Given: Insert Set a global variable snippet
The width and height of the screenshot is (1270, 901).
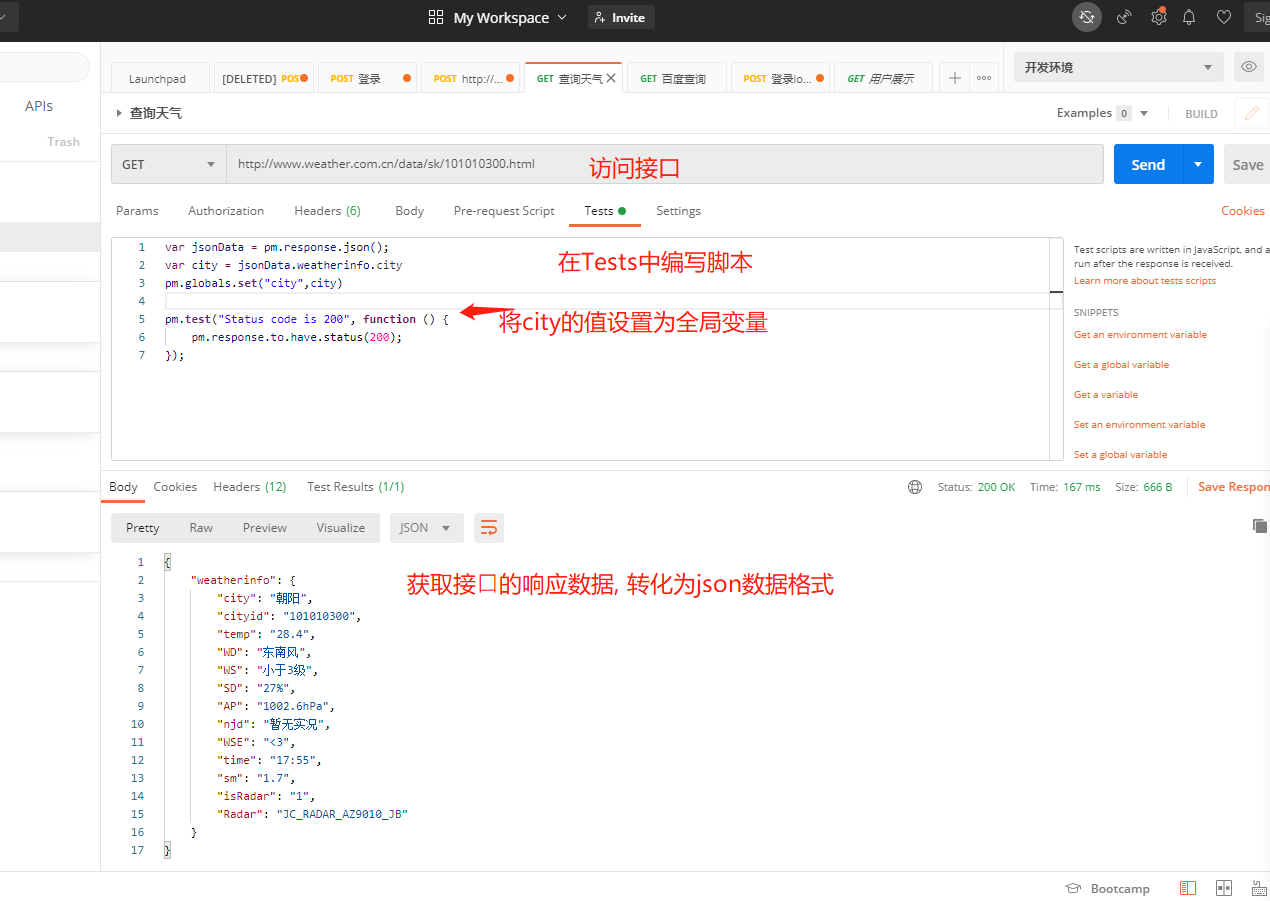Looking at the screenshot, I should point(1121,455).
